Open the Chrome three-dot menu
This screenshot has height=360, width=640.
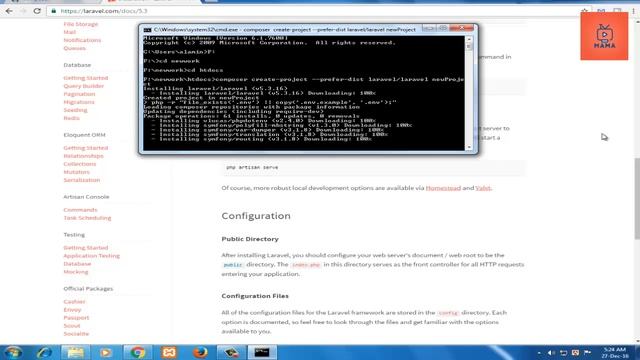(x=633, y=11)
